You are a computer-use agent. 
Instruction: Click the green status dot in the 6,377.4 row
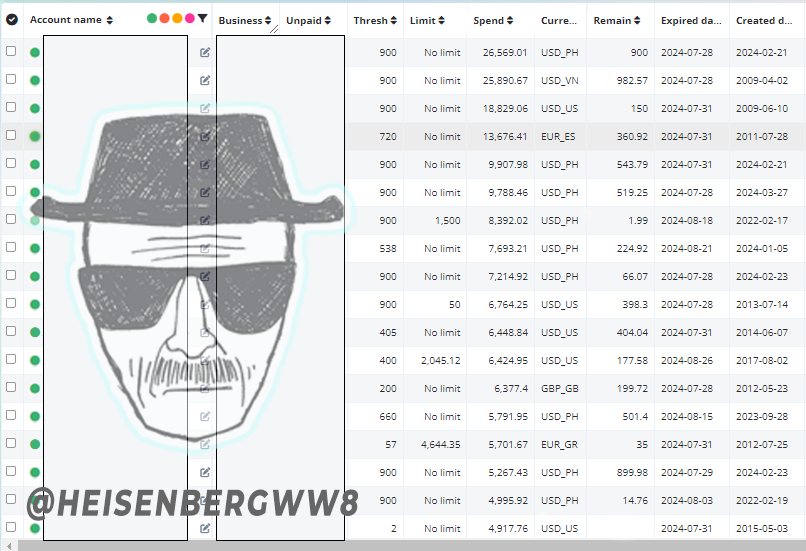tap(35, 388)
